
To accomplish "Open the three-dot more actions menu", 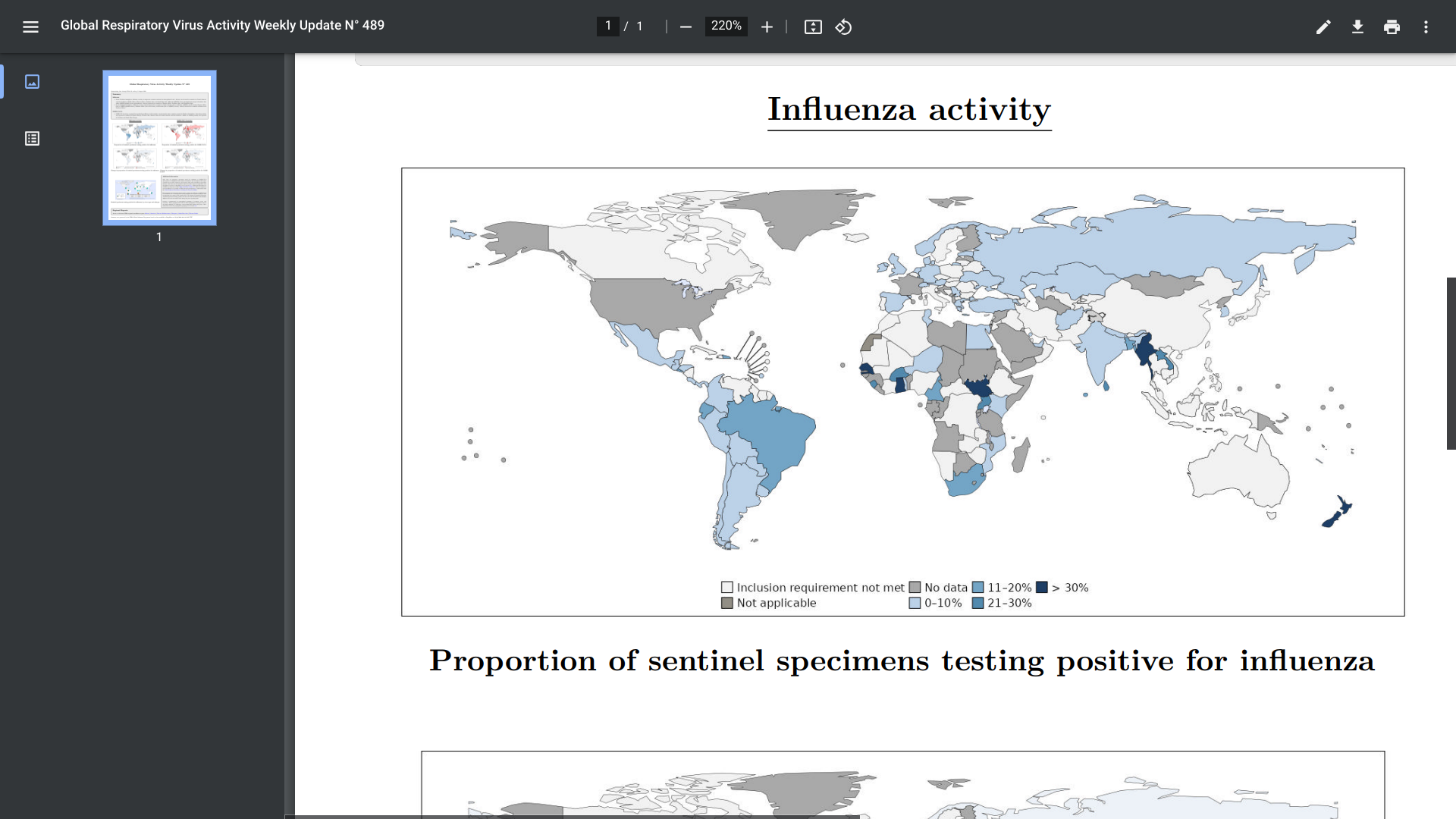I will coord(1426,27).
